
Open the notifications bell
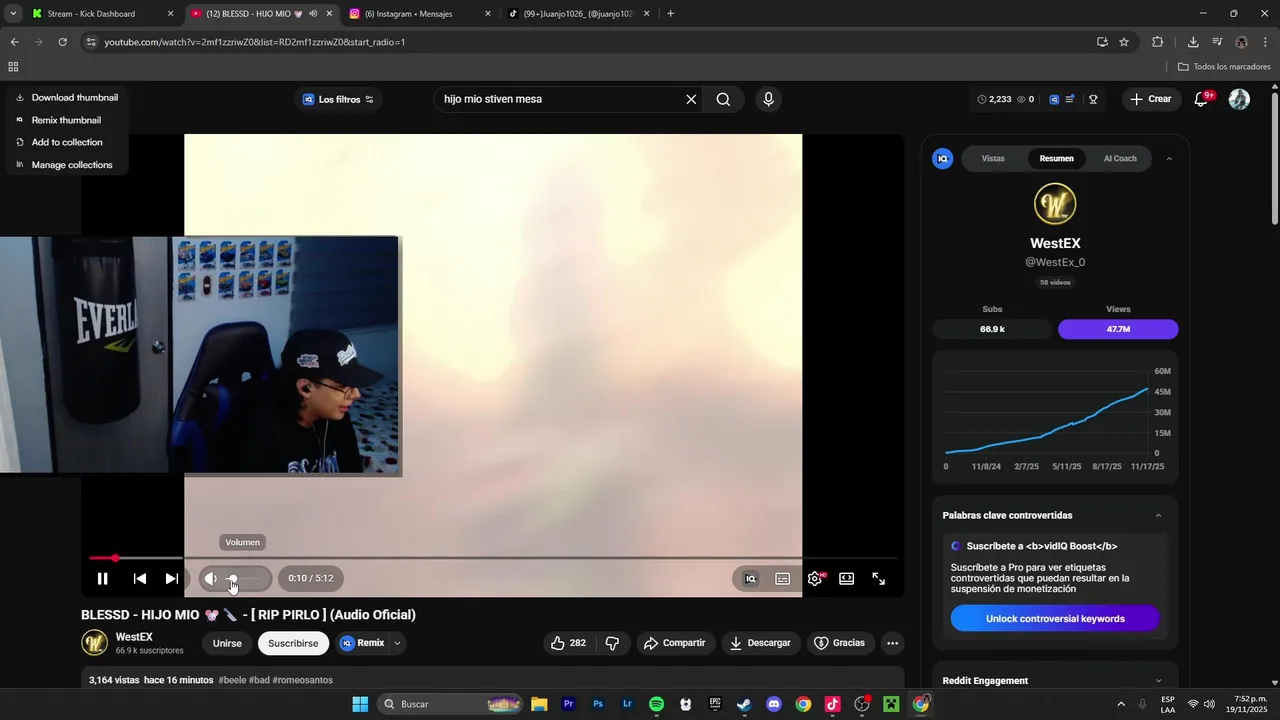click(x=1202, y=99)
